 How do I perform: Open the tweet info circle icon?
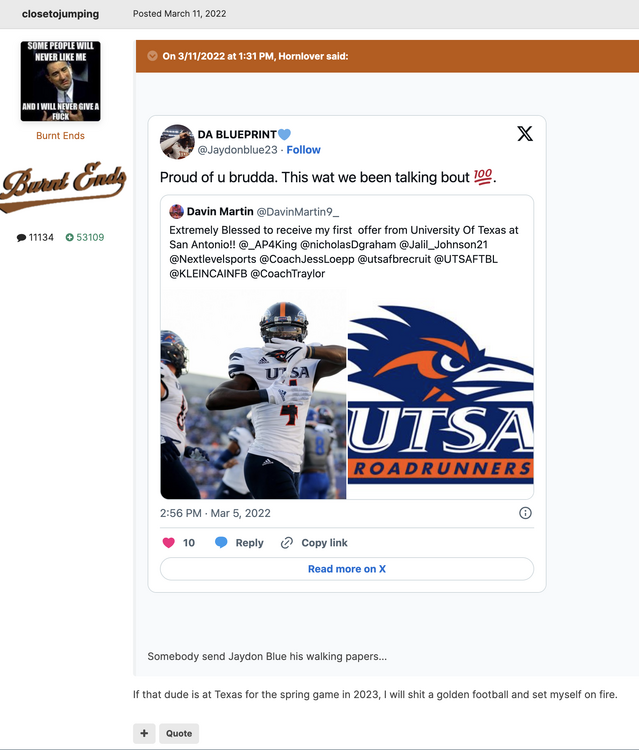click(525, 513)
